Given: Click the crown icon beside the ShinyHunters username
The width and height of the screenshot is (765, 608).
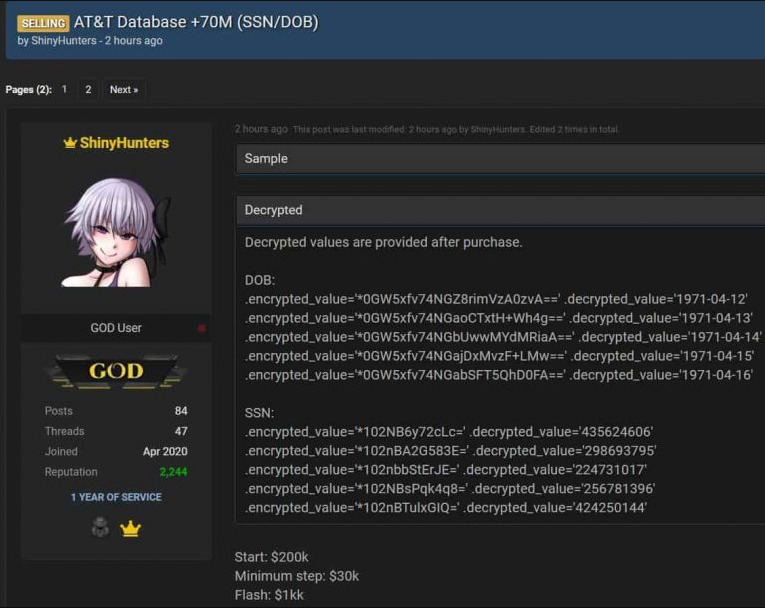Looking at the screenshot, I should pyautogui.click(x=70, y=143).
